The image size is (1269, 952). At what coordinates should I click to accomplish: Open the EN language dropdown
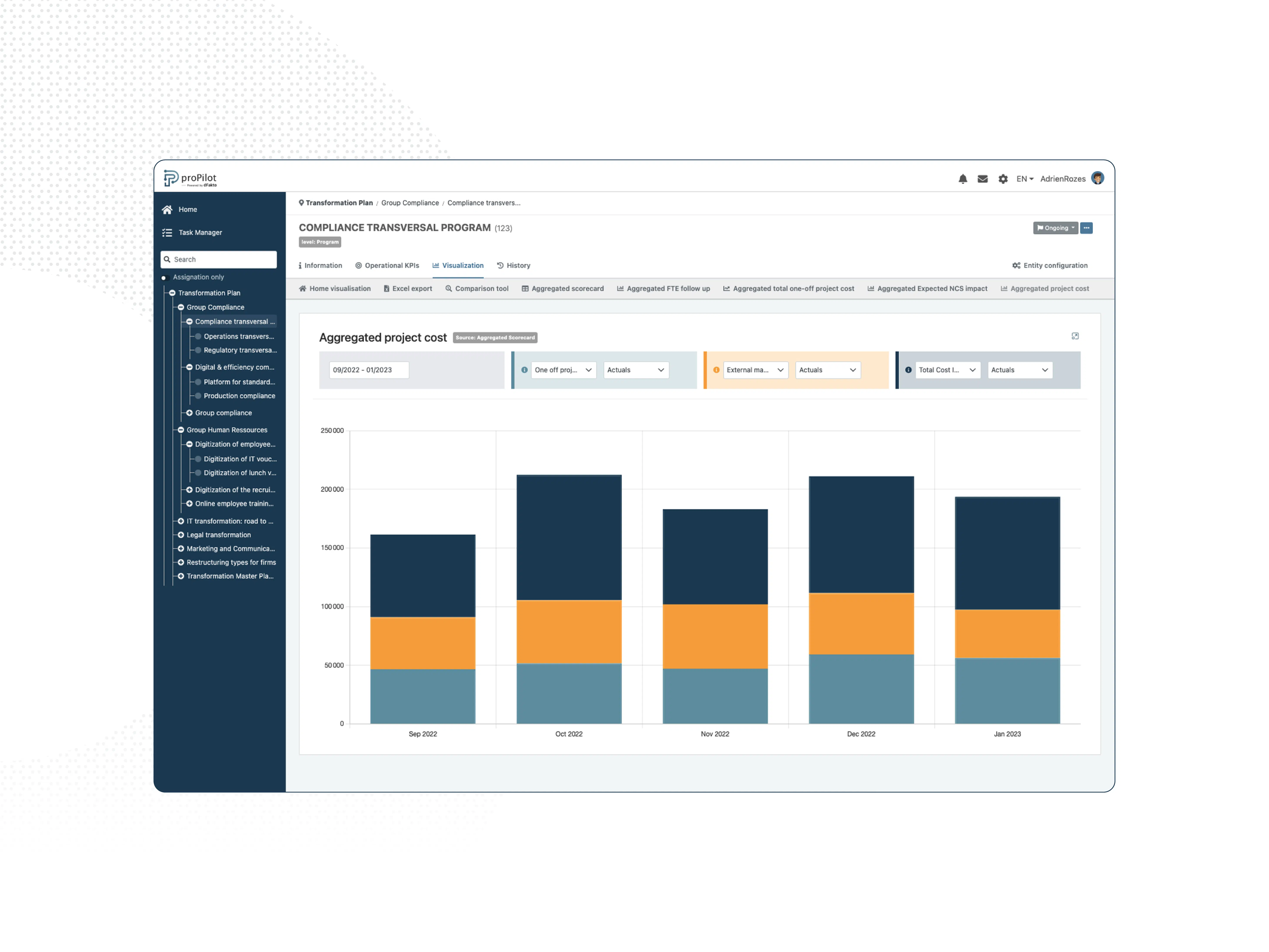click(1025, 179)
